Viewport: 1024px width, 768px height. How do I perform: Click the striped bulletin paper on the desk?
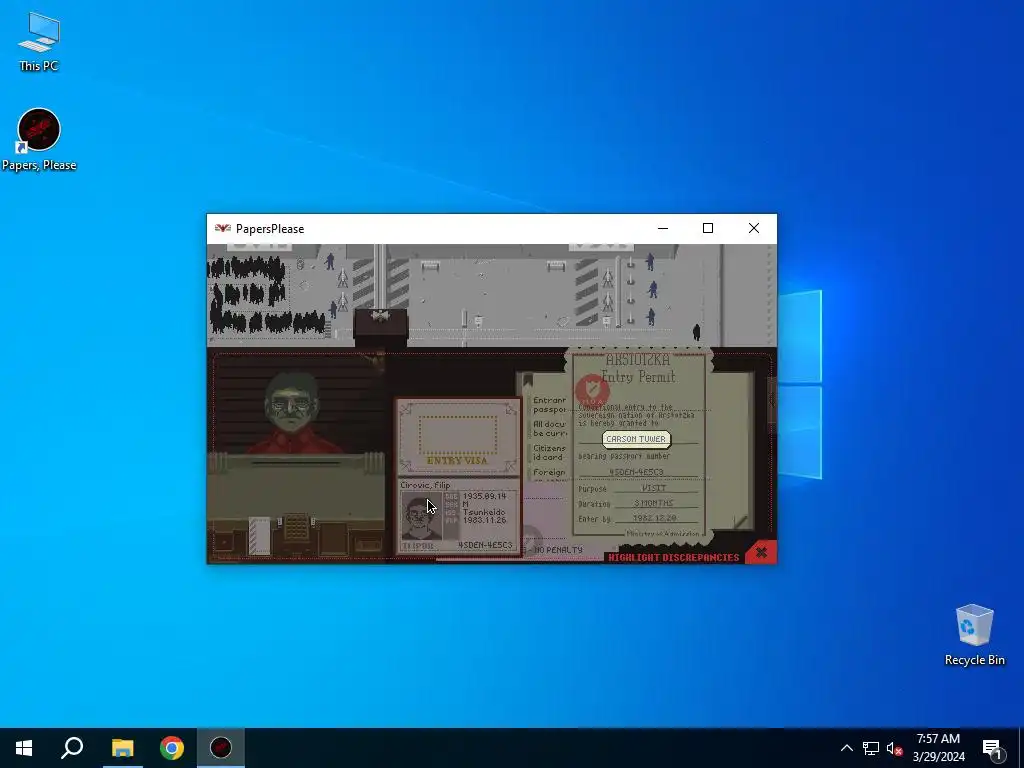click(259, 536)
